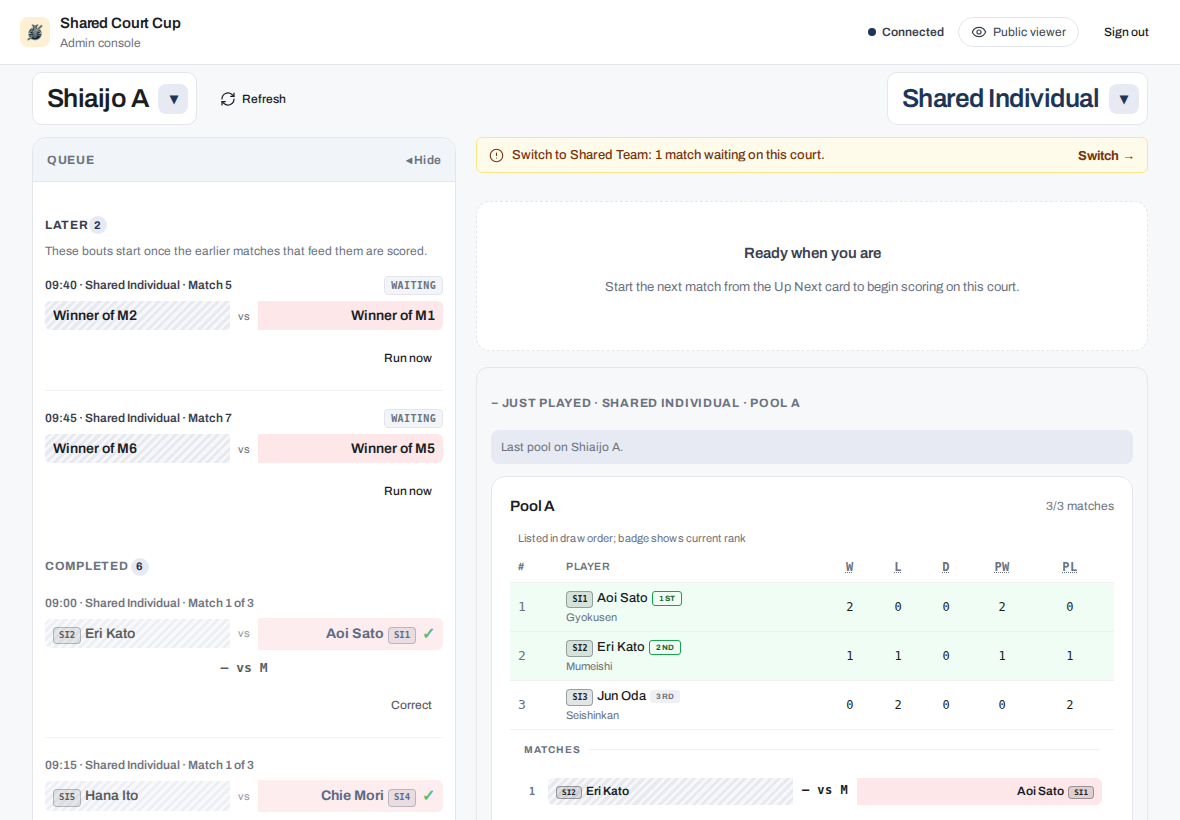Hide the Queue panel
Screen dimensions: 1180x820
[x=423, y=160]
